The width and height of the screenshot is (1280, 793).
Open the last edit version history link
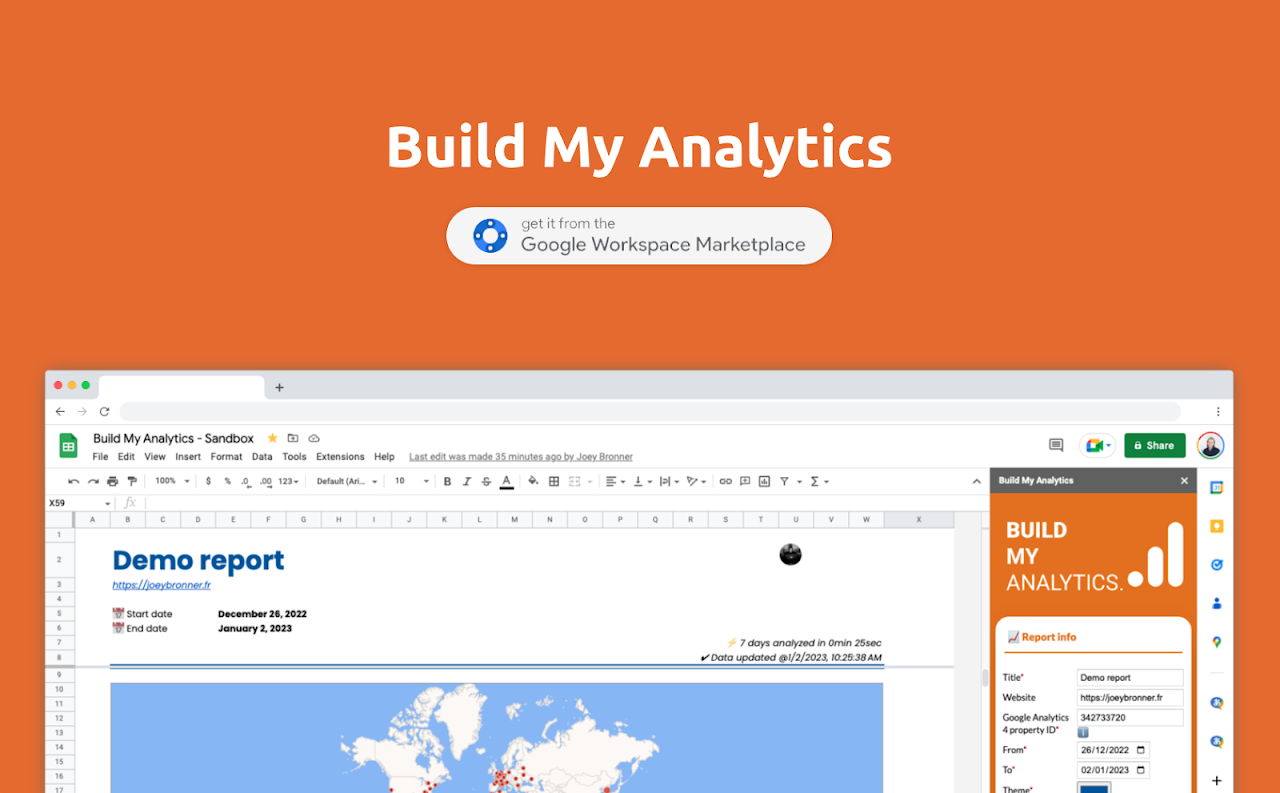[x=521, y=457]
